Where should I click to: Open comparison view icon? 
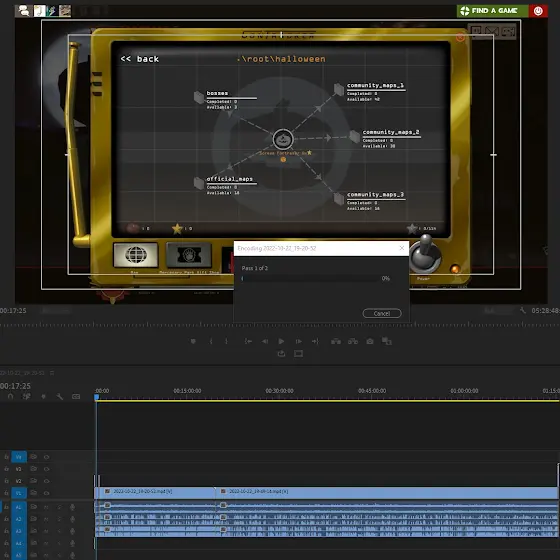pyautogui.click(x=386, y=341)
